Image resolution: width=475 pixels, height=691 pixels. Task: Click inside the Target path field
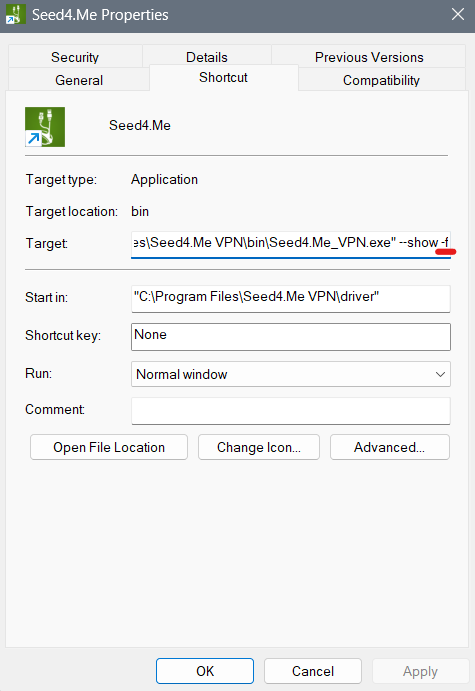point(290,243)
